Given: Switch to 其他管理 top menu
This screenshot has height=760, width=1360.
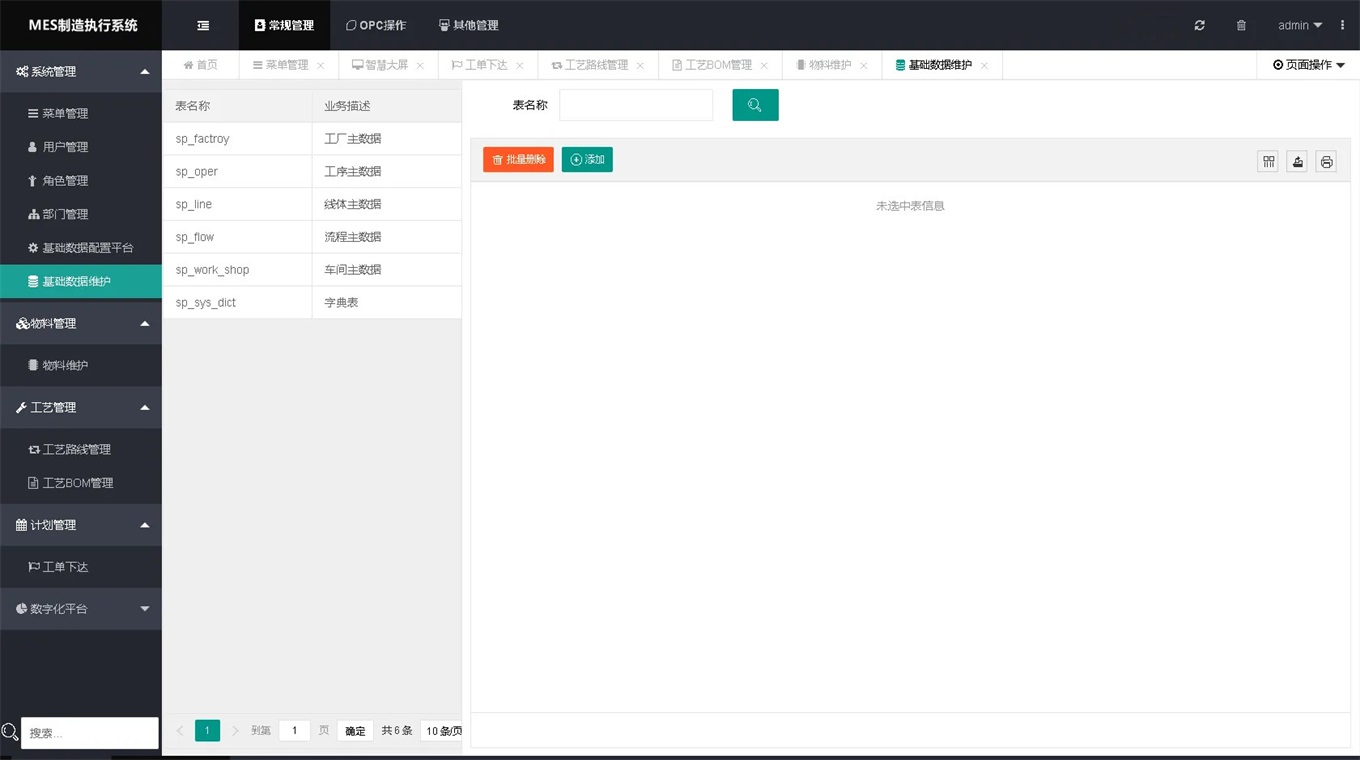Looking at the screenshot, I should pyautogui.click(x=468, y=25).
